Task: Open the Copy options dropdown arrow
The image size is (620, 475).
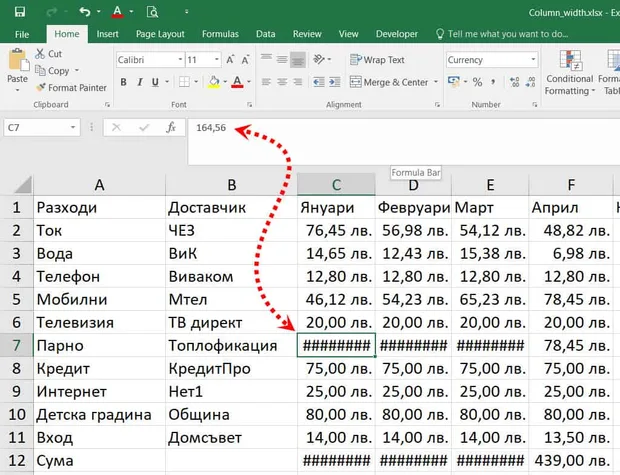Action: (77, 70)
